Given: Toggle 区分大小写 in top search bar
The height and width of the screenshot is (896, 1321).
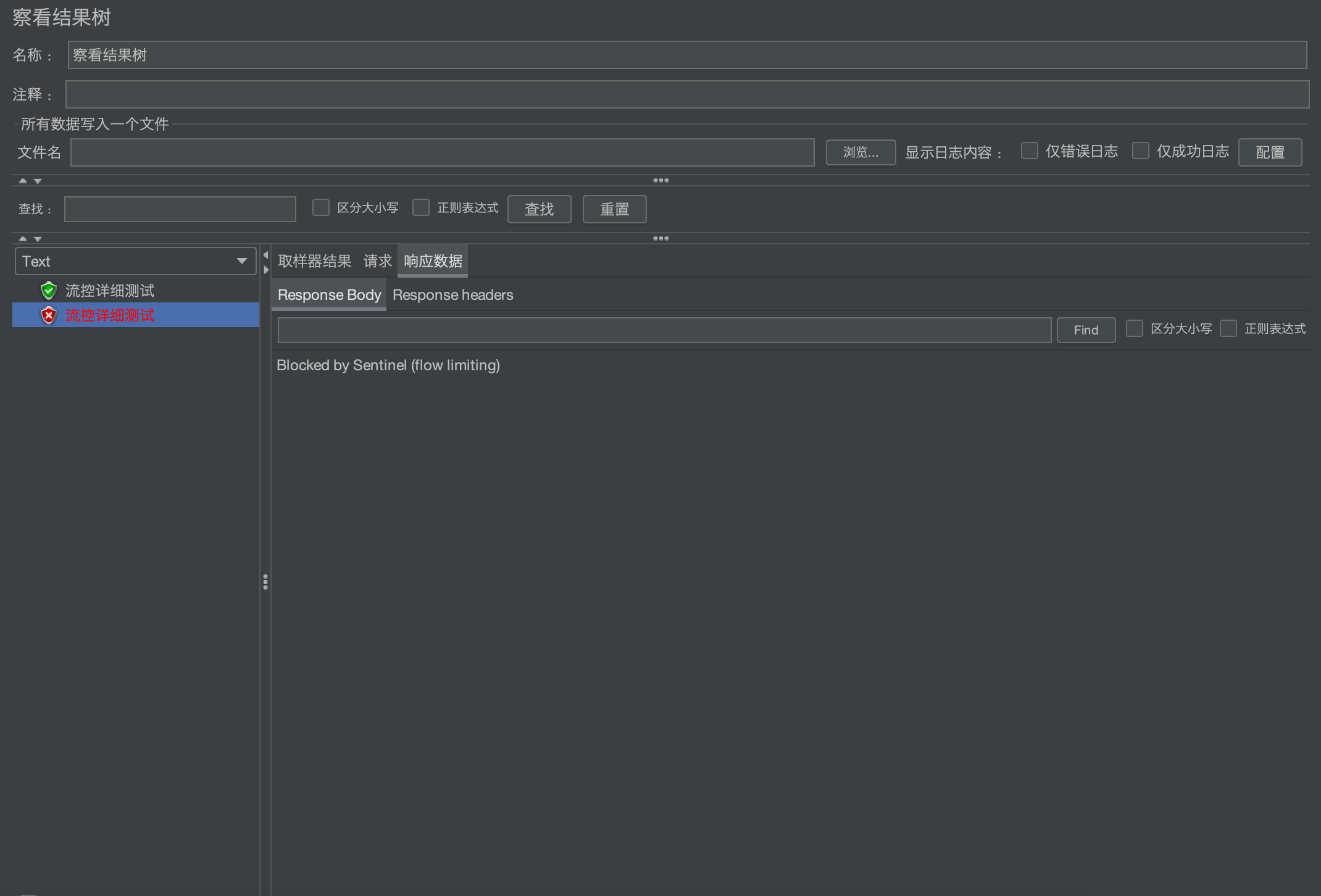Looking at the screenshot, I should tap(320, 207).
